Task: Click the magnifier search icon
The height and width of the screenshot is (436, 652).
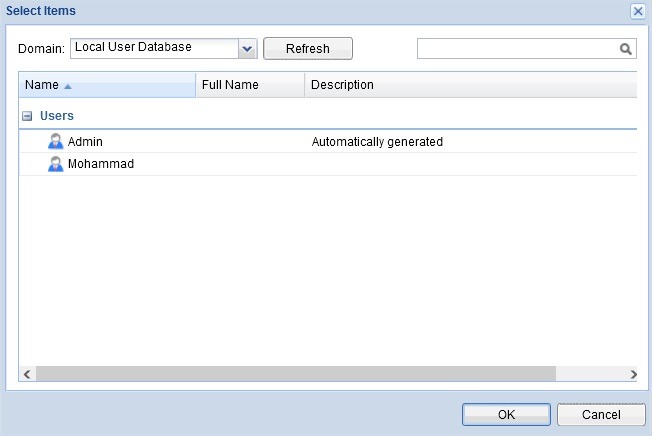Action: 626,48
